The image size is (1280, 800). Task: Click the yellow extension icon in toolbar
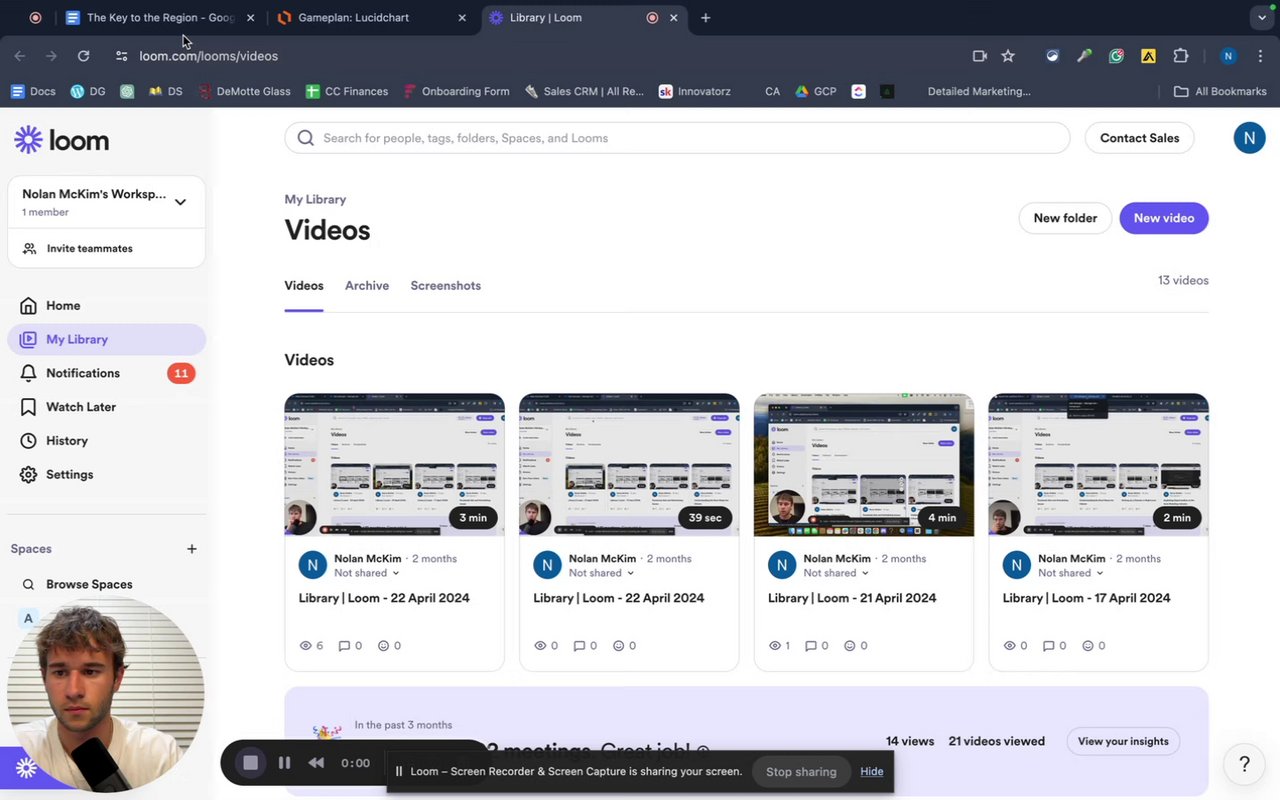pos(1148,56)
